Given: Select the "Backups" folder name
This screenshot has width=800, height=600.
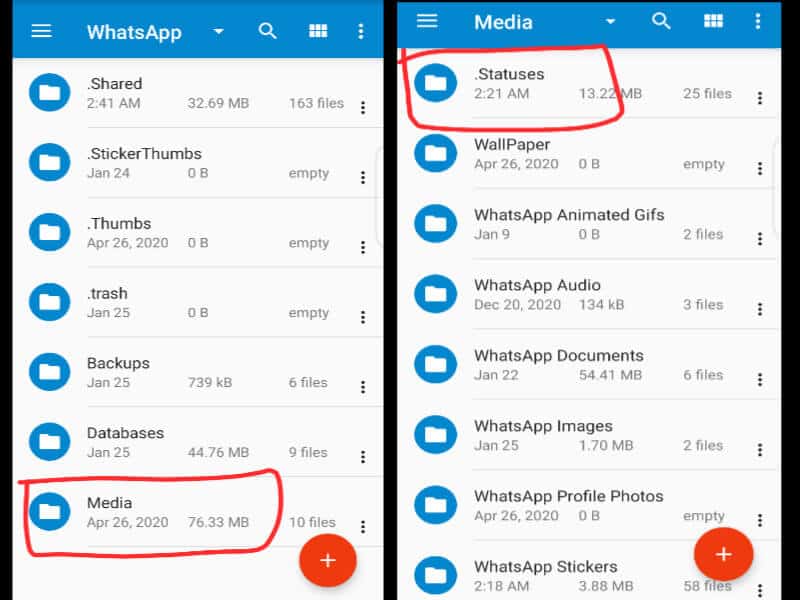Looking at the screenshot, I should point(118,363).
